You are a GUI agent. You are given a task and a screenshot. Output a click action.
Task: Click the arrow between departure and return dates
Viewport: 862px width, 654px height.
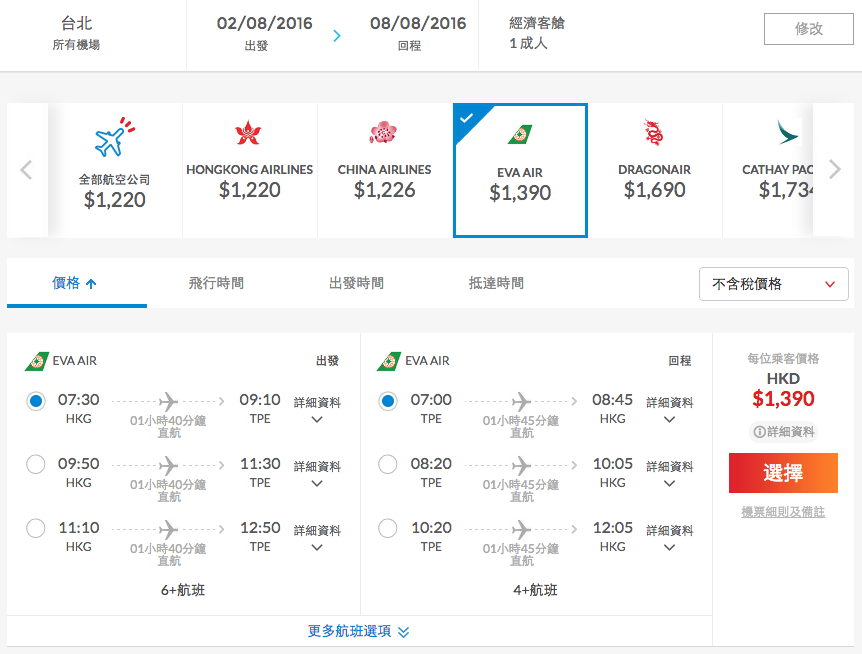336,36
